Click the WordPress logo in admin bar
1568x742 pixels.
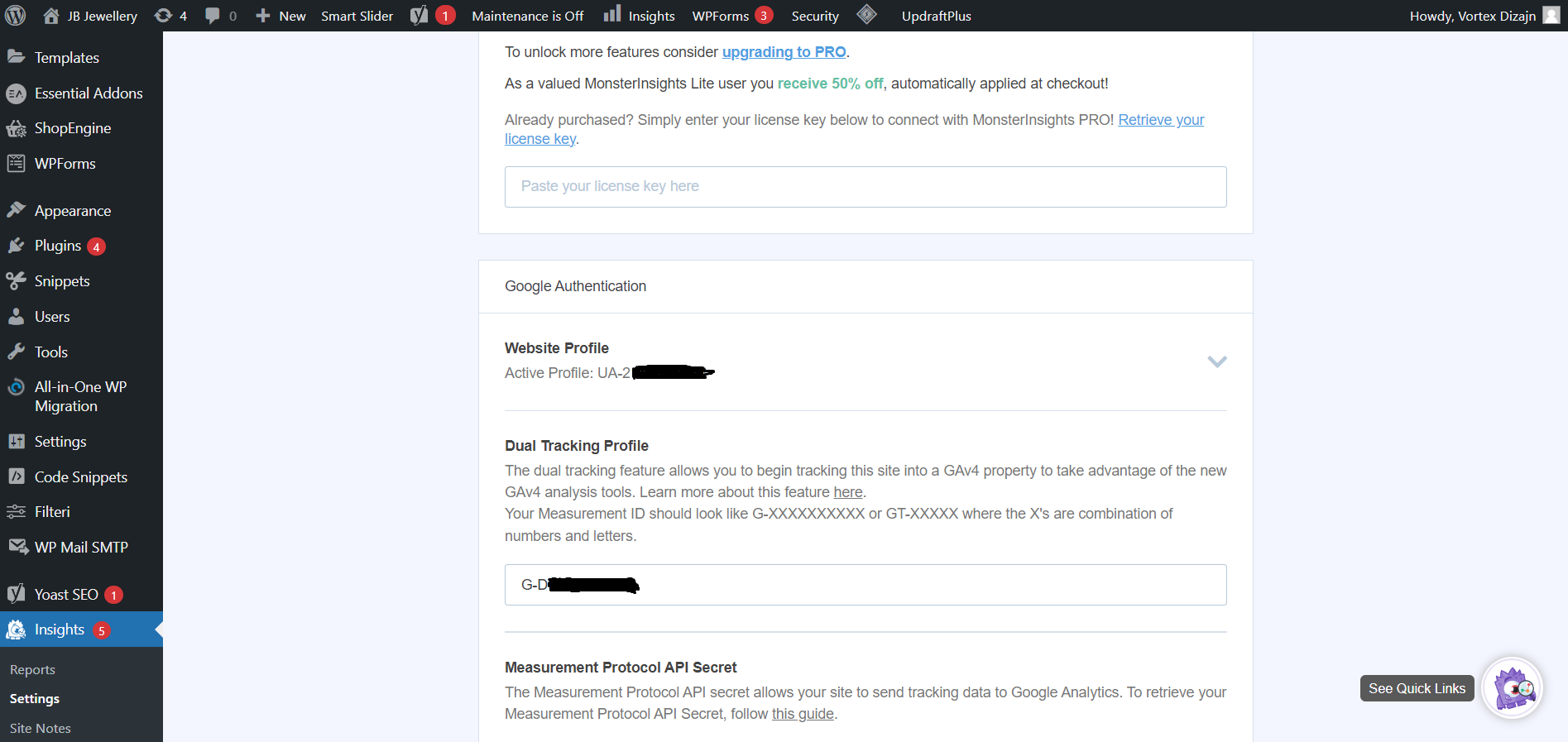(x=16, y=16)
